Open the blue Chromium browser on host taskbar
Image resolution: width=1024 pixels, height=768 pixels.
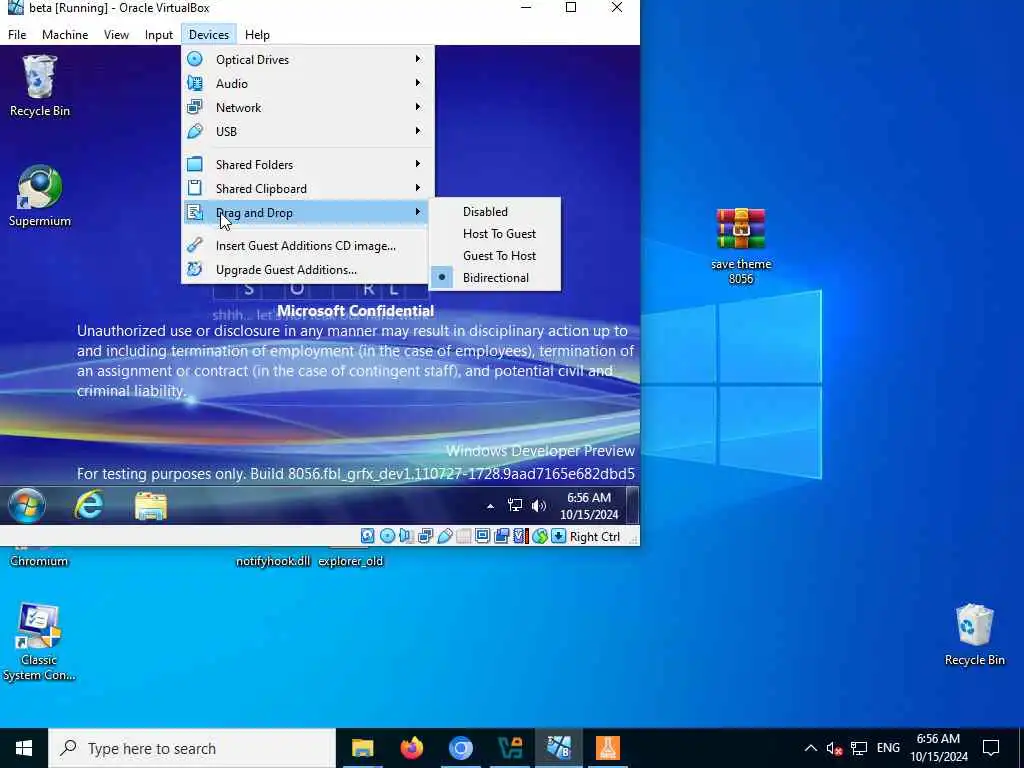click(x=460, y=748)
